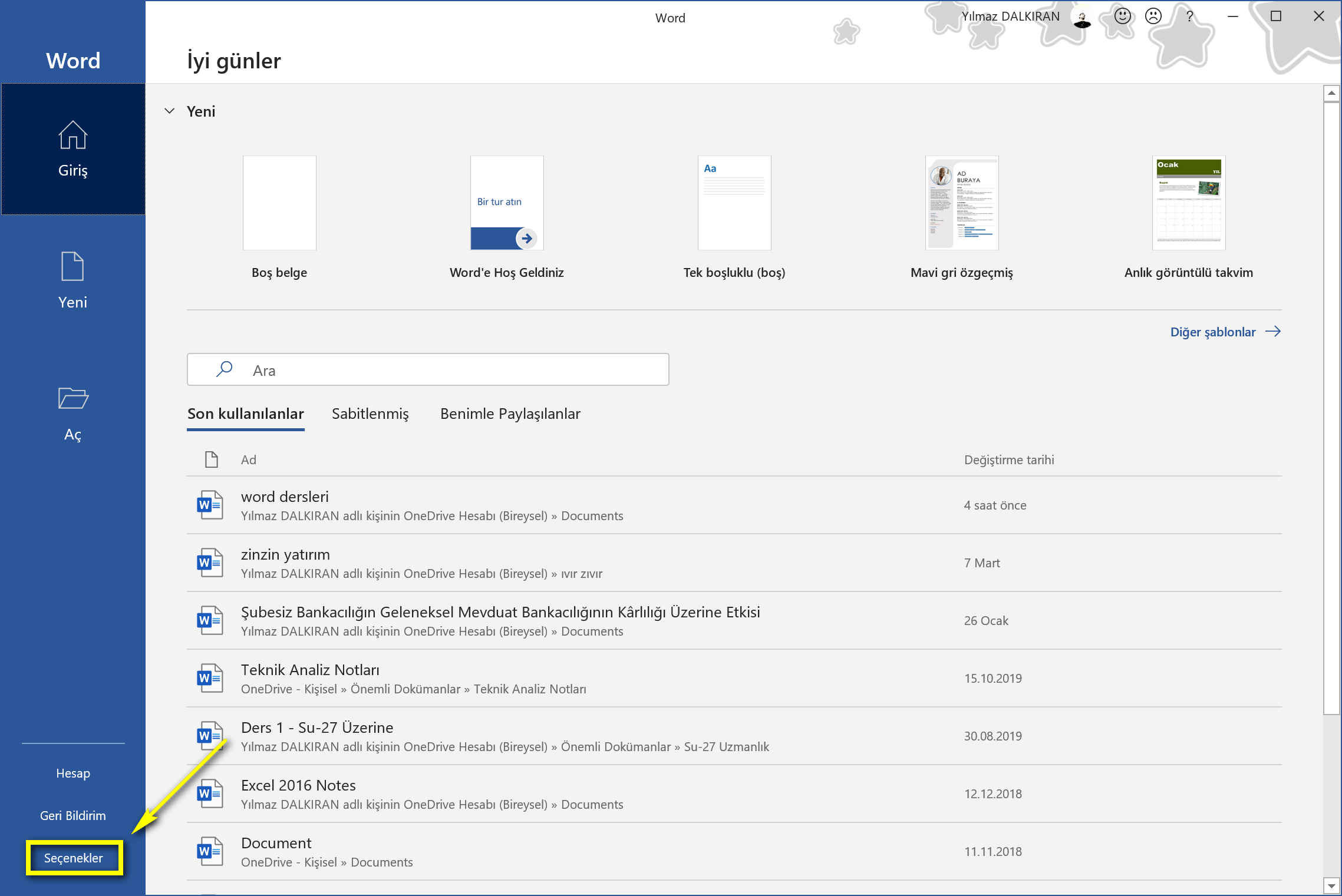
Task: Open the Help question mark icon
Action: pyautogui.click(x=1190, y=16)
